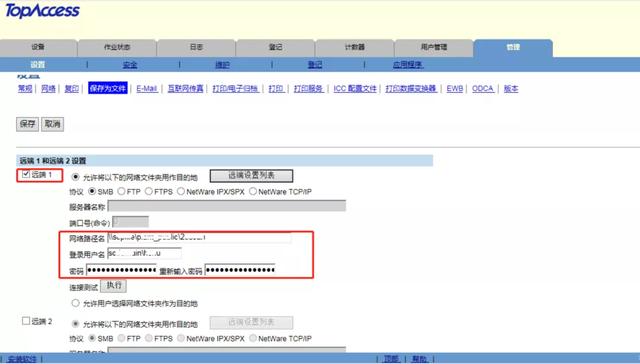
Task: Click the 网络路径名 input field
Action: pos(200,237)
